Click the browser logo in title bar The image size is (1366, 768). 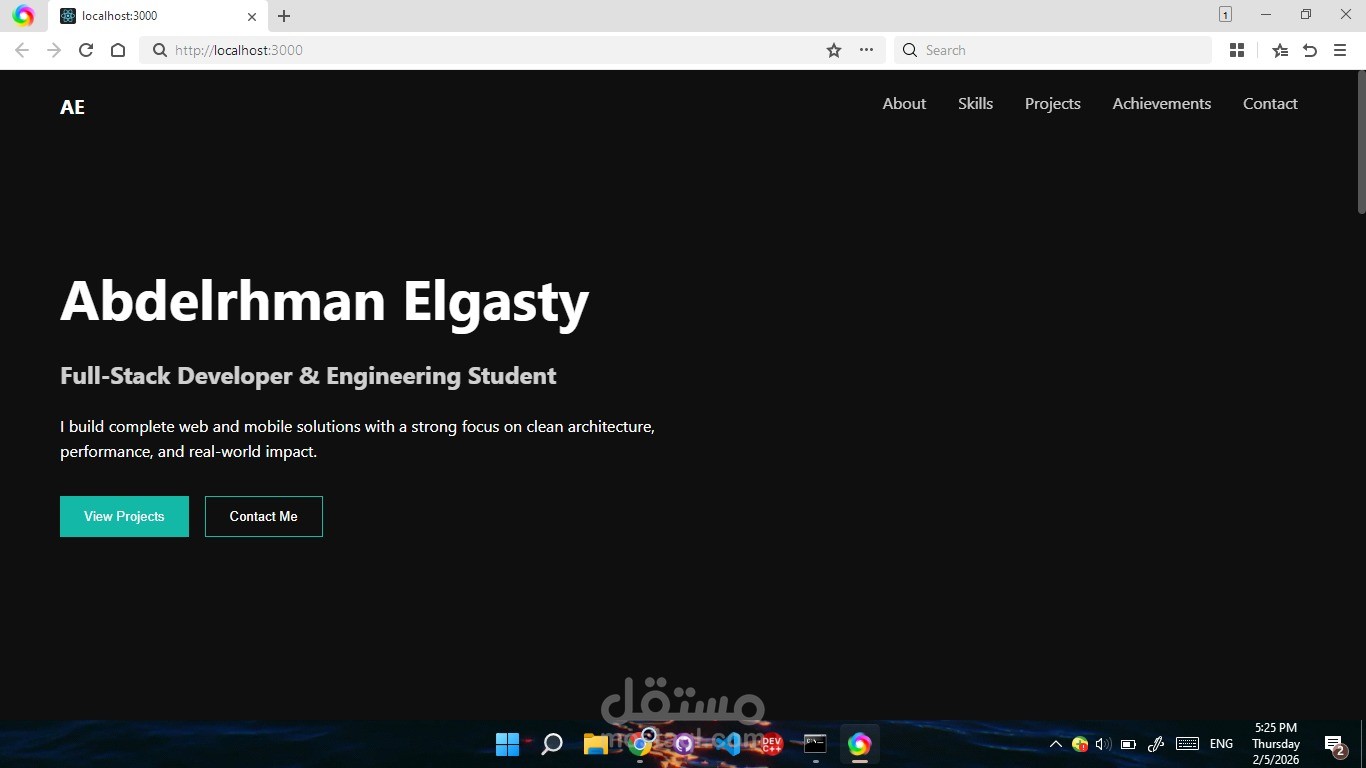point(23,16)
